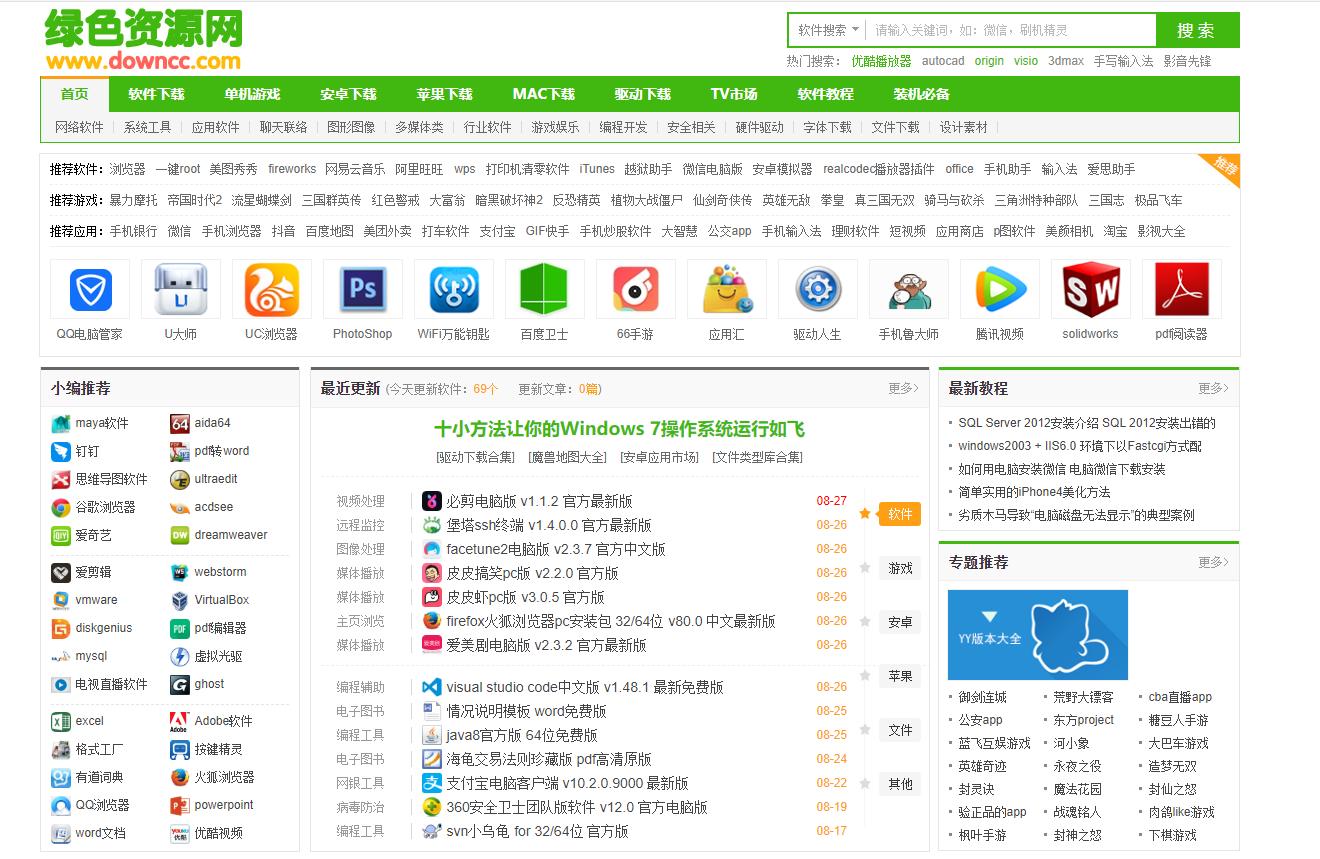
Task: Open the 系统工具 subcategory link
Action: point(148,127)
